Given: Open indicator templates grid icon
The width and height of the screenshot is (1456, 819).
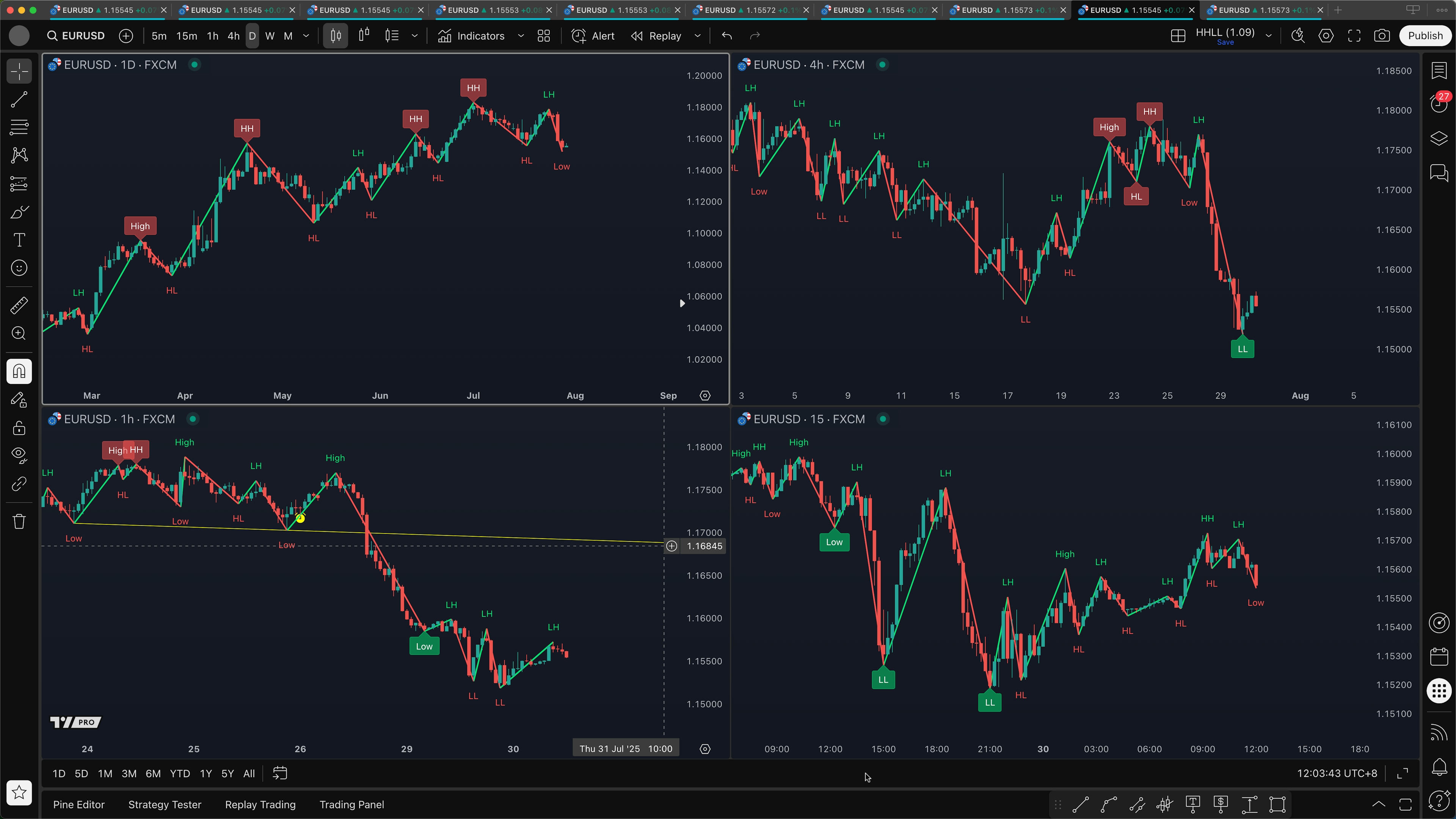Looking at the screenshot, I should pyautogui.click(x=544, y=36).
